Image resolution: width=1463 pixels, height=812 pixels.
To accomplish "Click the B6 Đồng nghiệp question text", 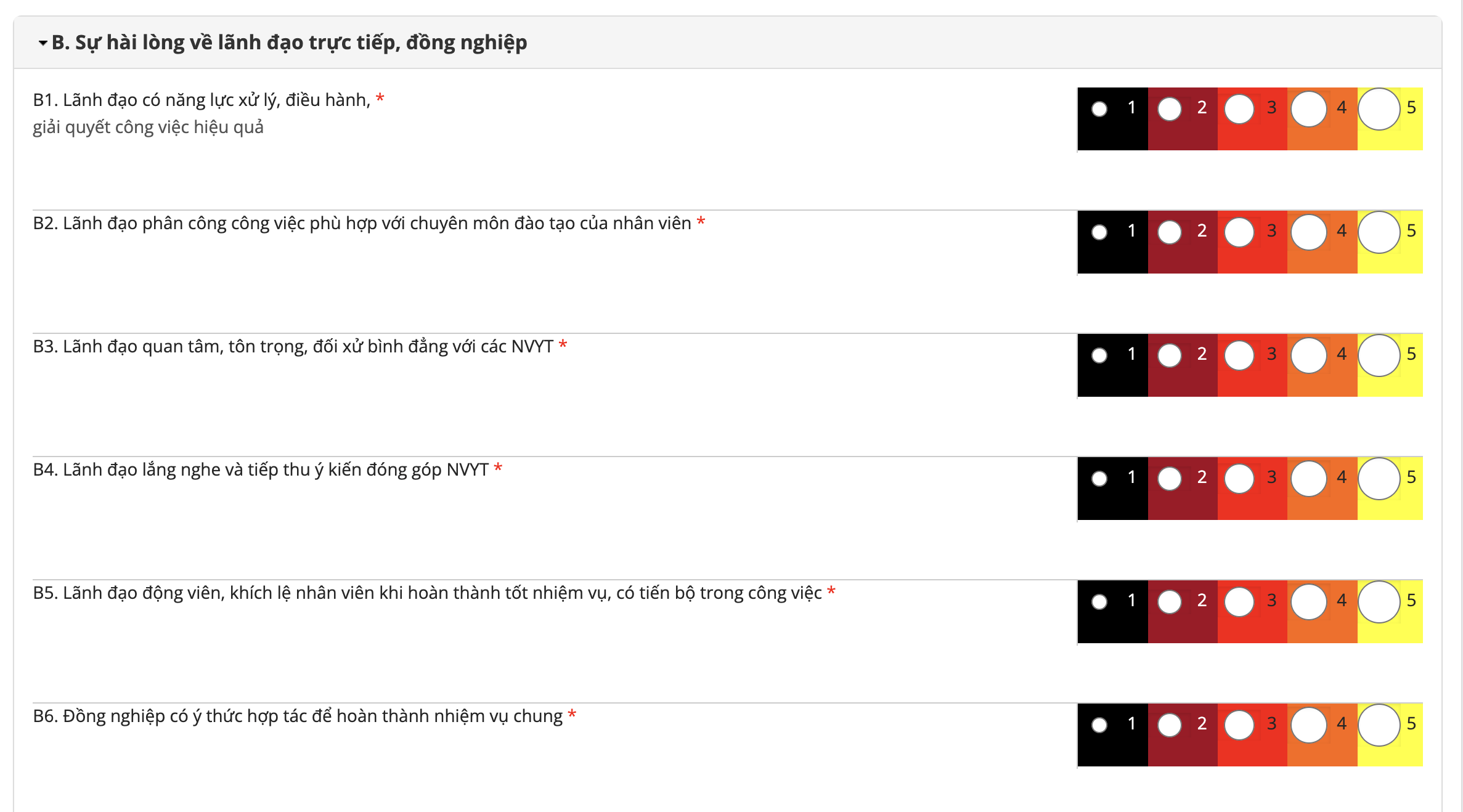I will [x=298, y=716].
